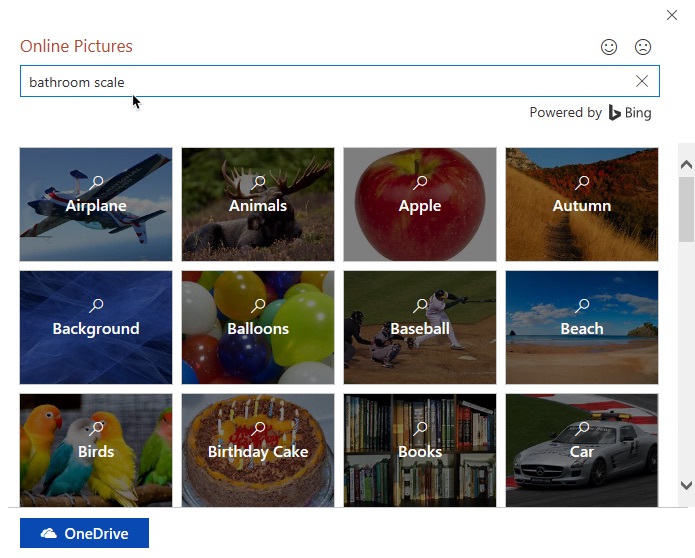The height and width of the screenshot is (558, 695).
Task: Click the OneDrive cloud icon
Action: pos(48,534)
